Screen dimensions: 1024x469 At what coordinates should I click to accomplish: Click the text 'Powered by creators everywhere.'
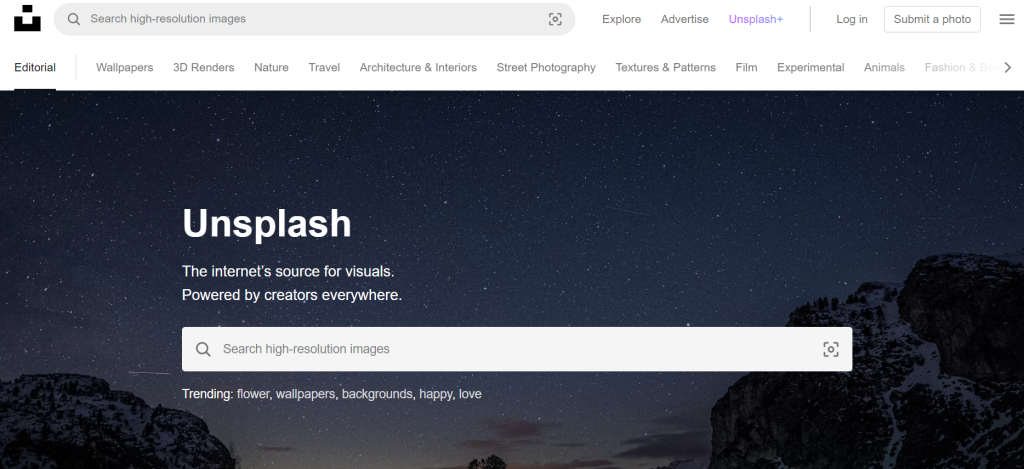tap(292, 295)
